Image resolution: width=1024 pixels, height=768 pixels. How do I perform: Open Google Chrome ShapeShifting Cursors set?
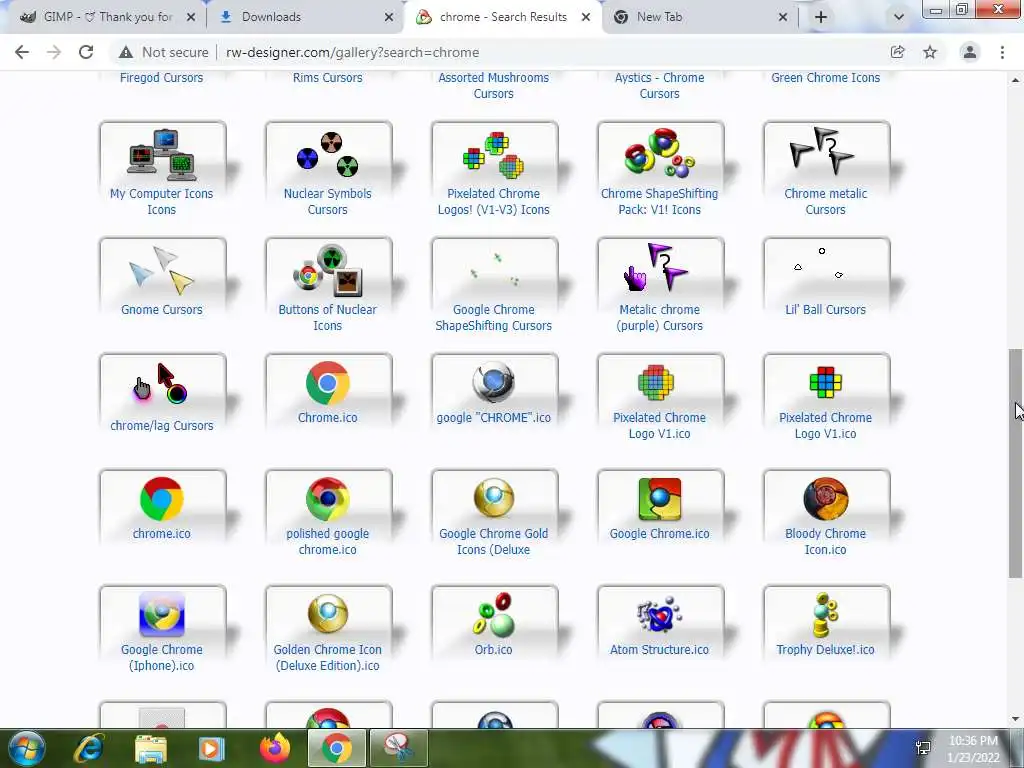494,271
